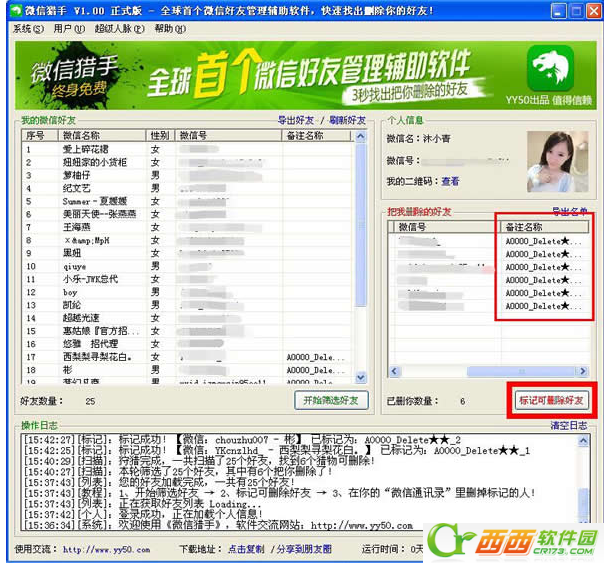Click the profile avatar photo
Screen dimensions: 604x563
pos(557,162)
